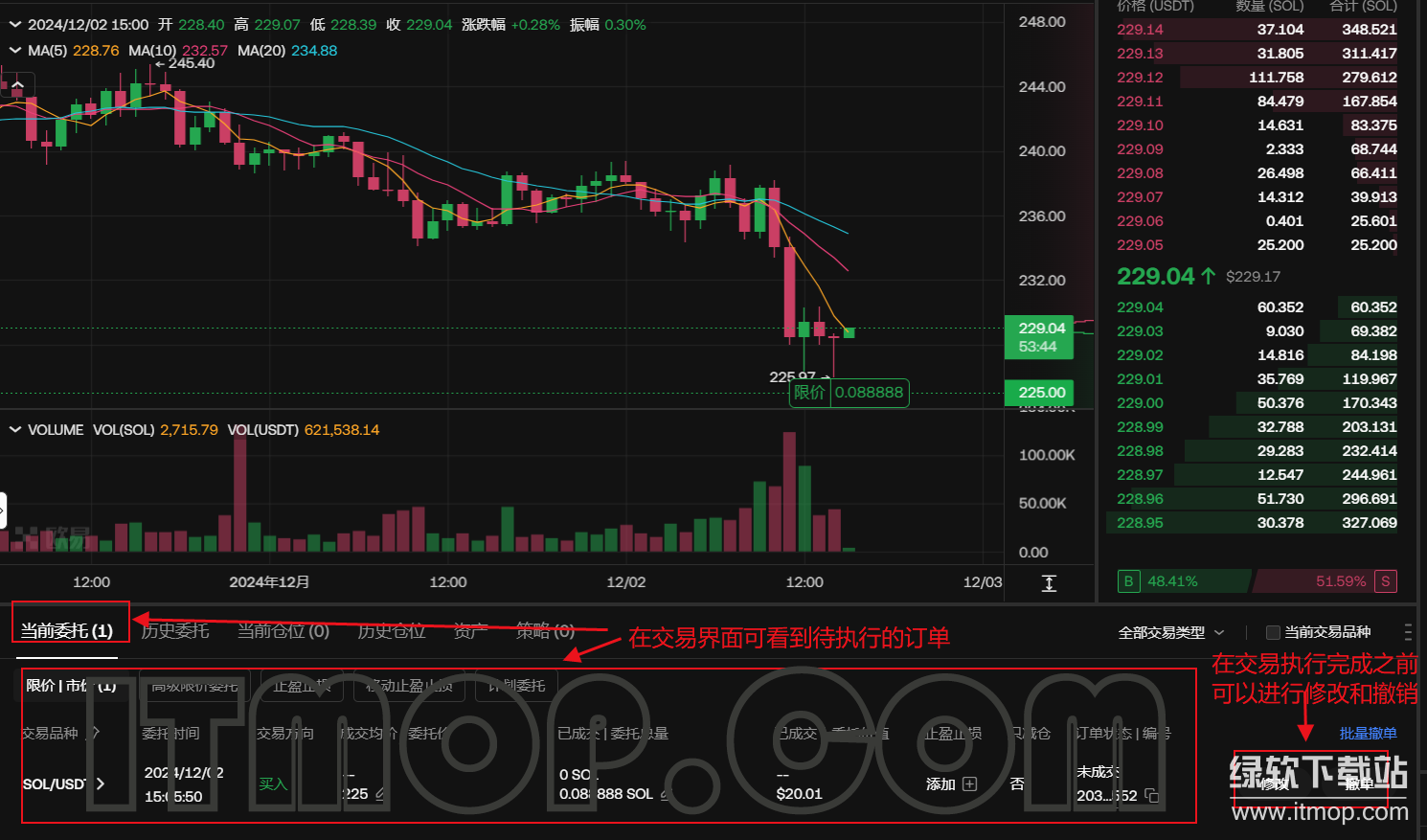Open the 当前仓位 (0) tab

pos(283,631)
